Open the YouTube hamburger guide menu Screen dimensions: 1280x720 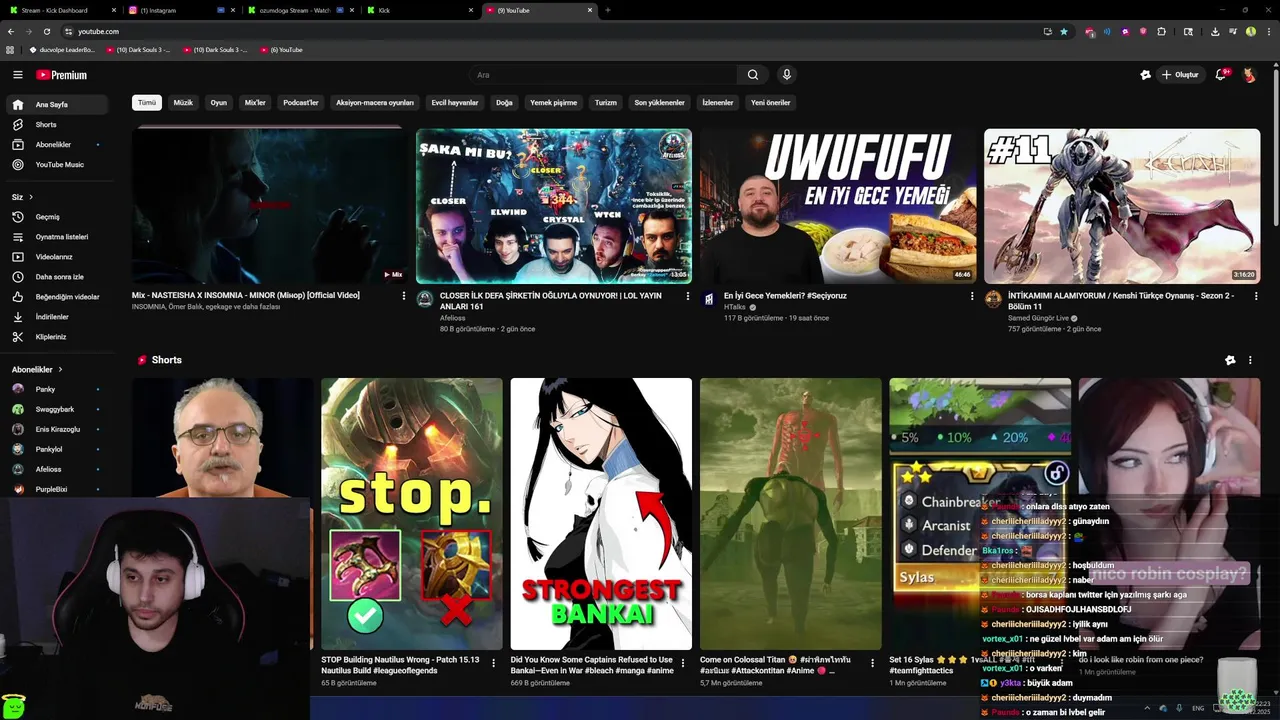coord(17,75)
